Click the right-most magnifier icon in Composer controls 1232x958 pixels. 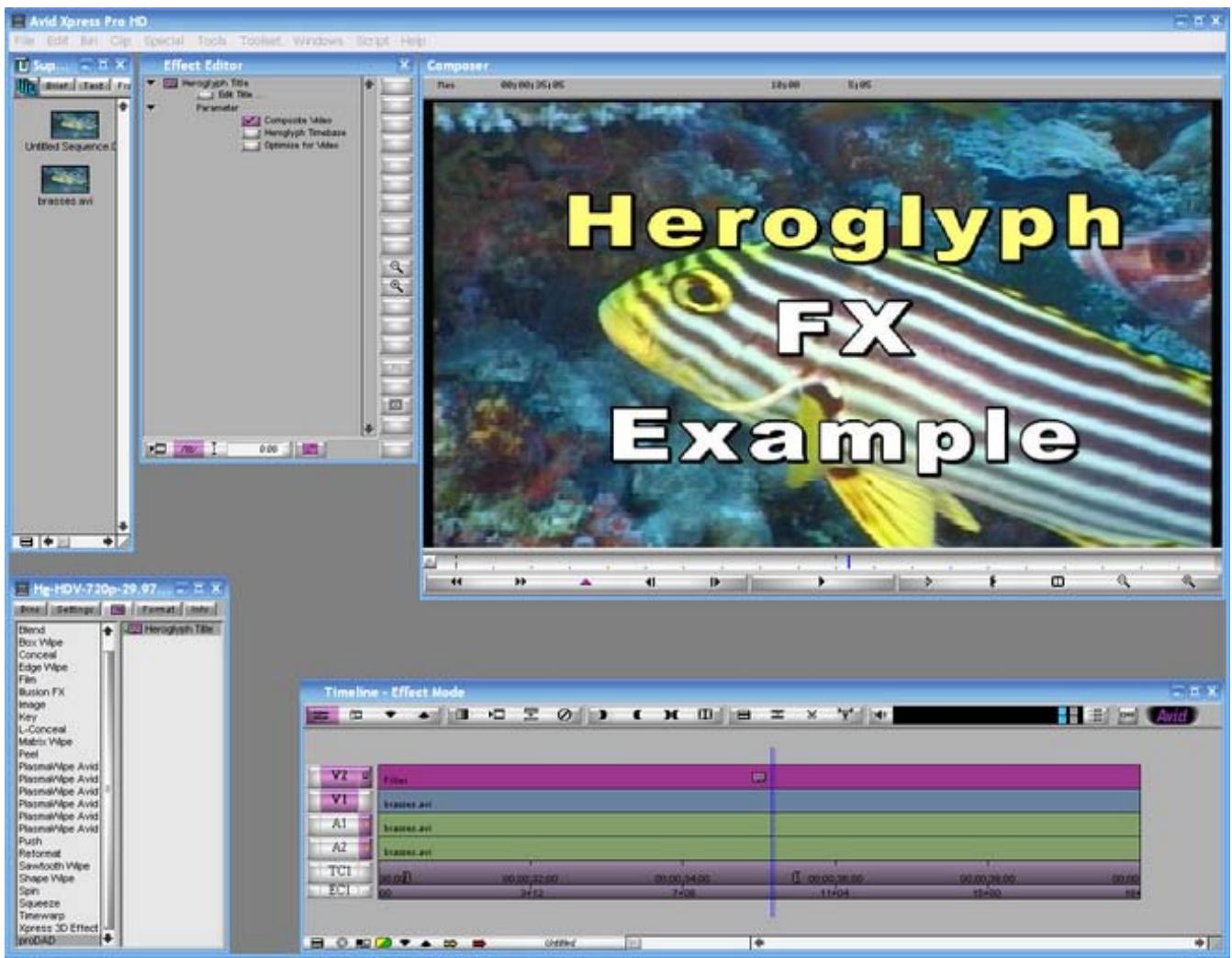click(1188, 581)
